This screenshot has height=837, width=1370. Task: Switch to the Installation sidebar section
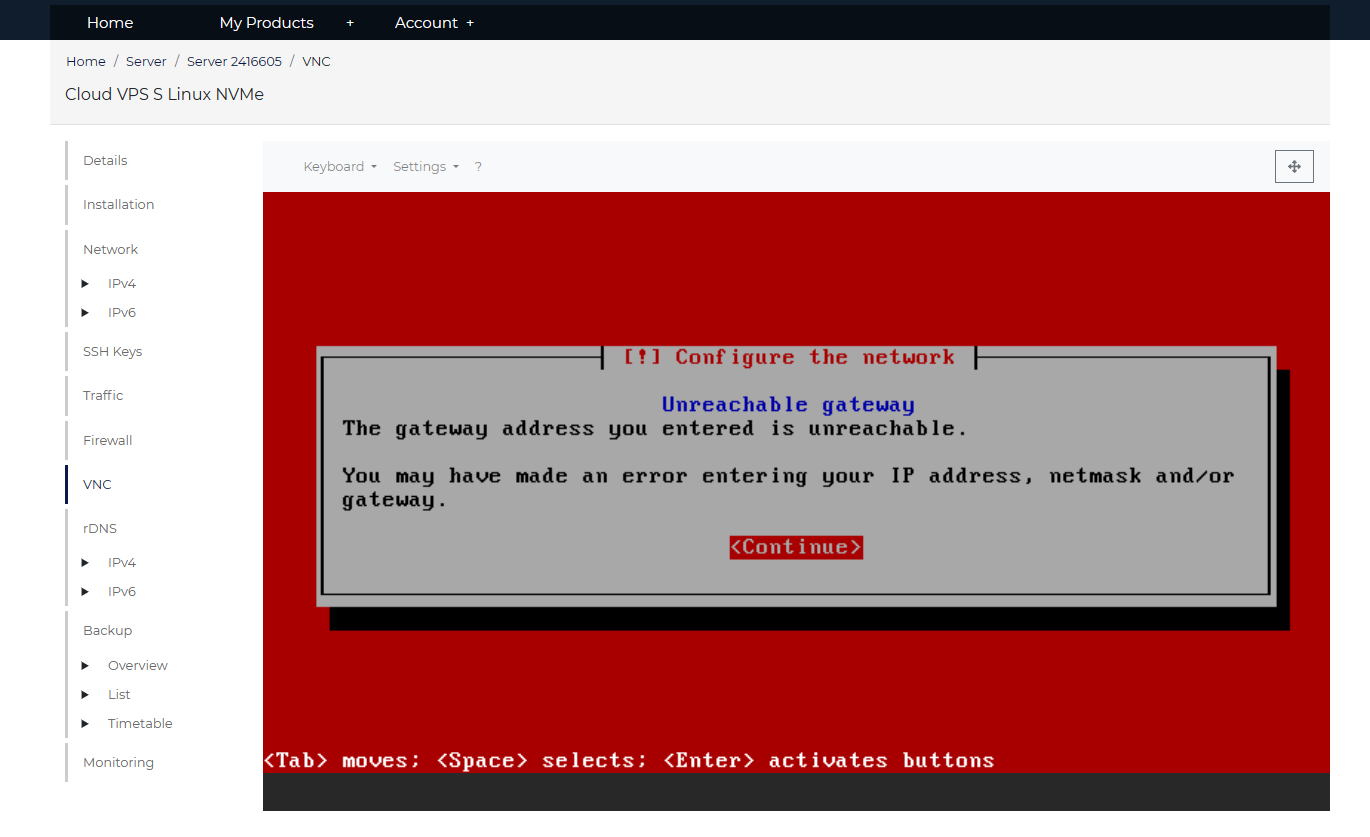118,205
